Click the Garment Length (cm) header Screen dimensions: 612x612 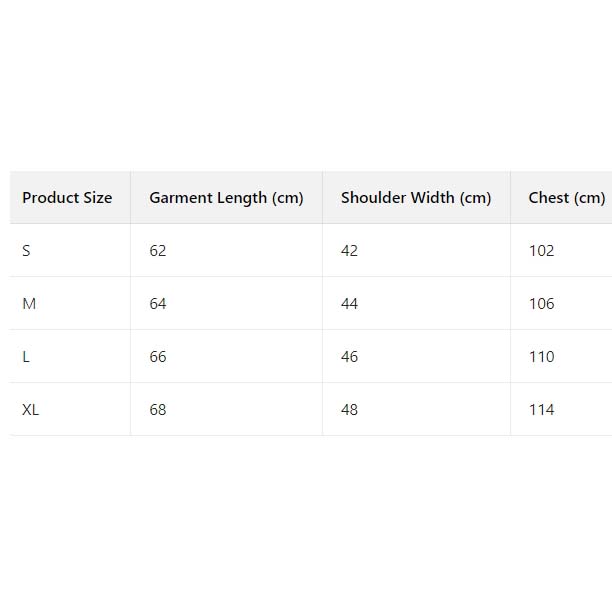pos(226,198)
